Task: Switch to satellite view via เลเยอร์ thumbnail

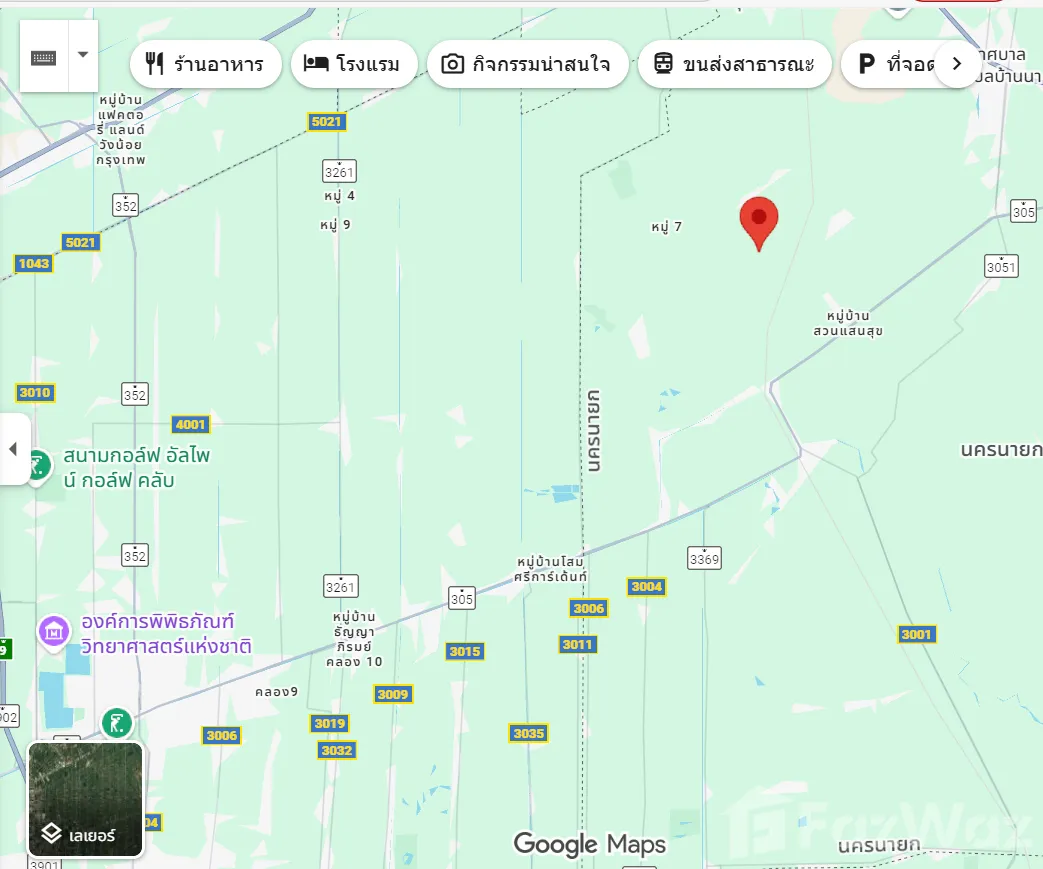Action: click(85, 799)
